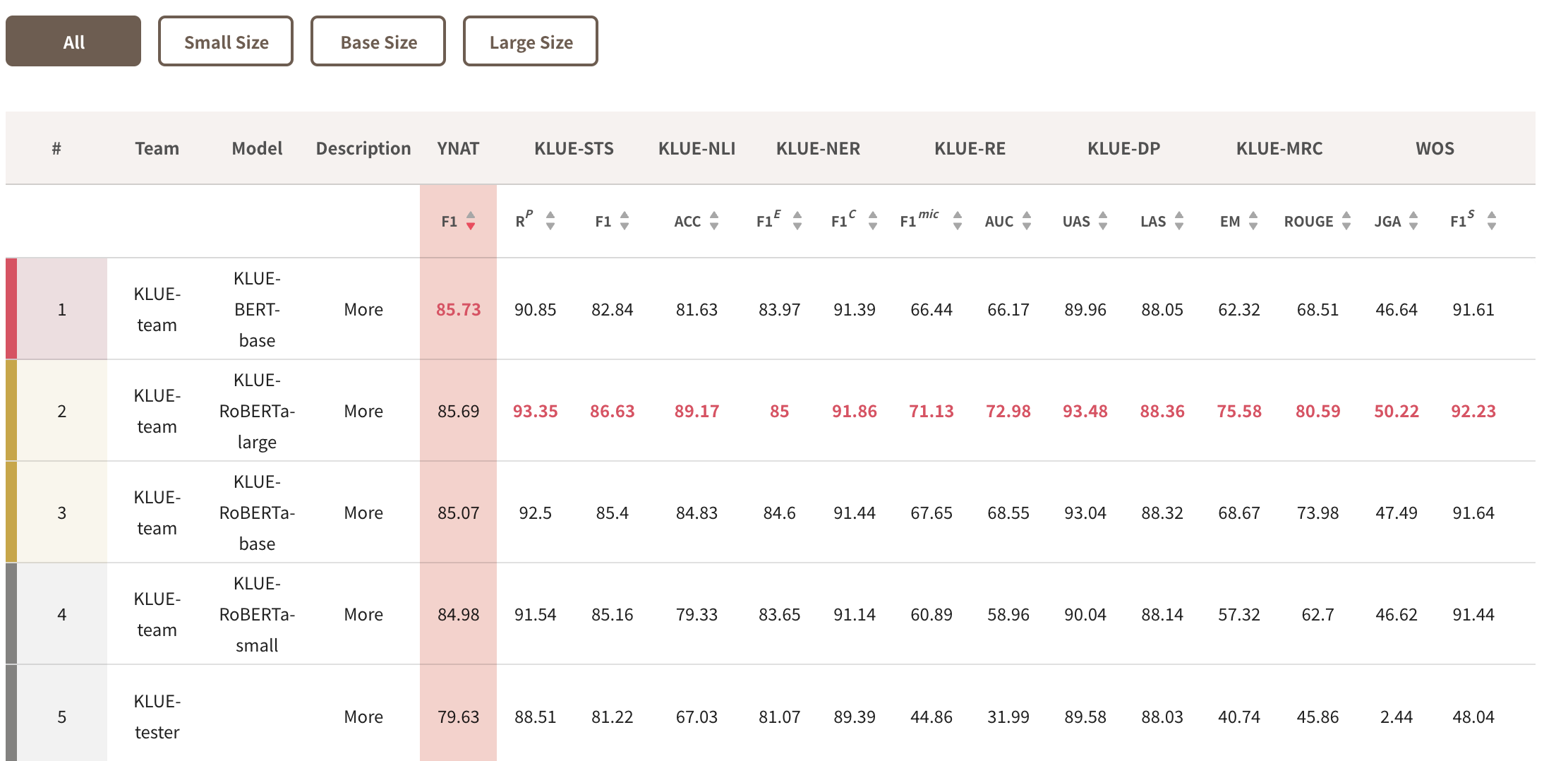The width and height of the screenshot is (1568, 761).
Task: Open More description for KLUE-tester
Action: point(363,717)
